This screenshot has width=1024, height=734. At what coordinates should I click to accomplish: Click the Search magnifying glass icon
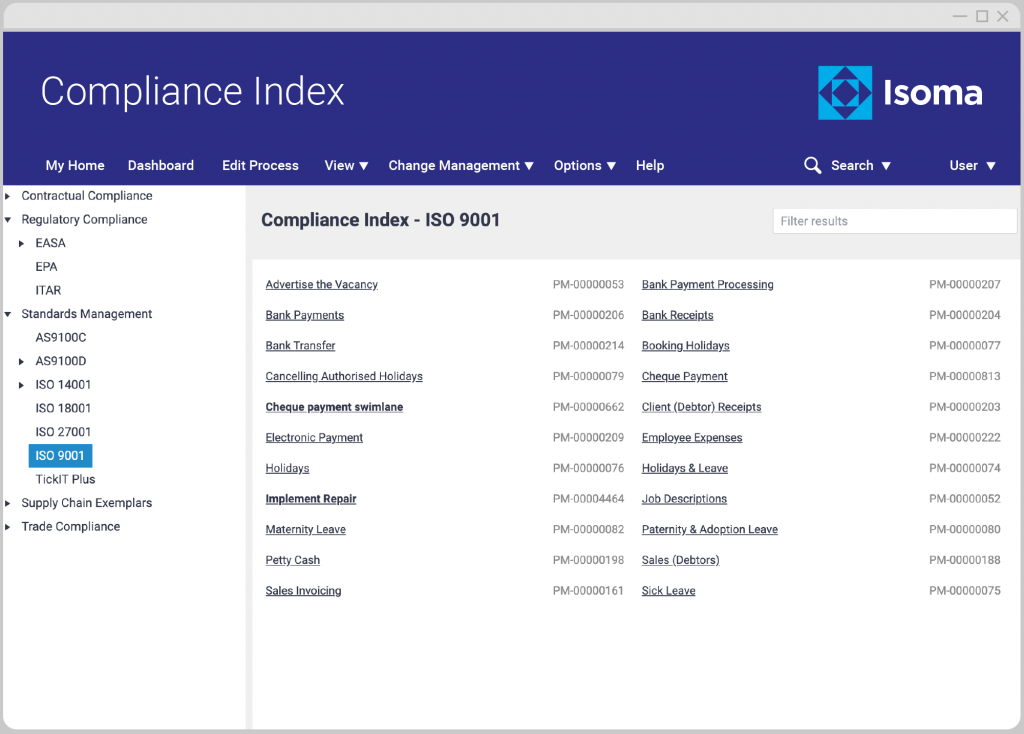(x=812, y=165)
